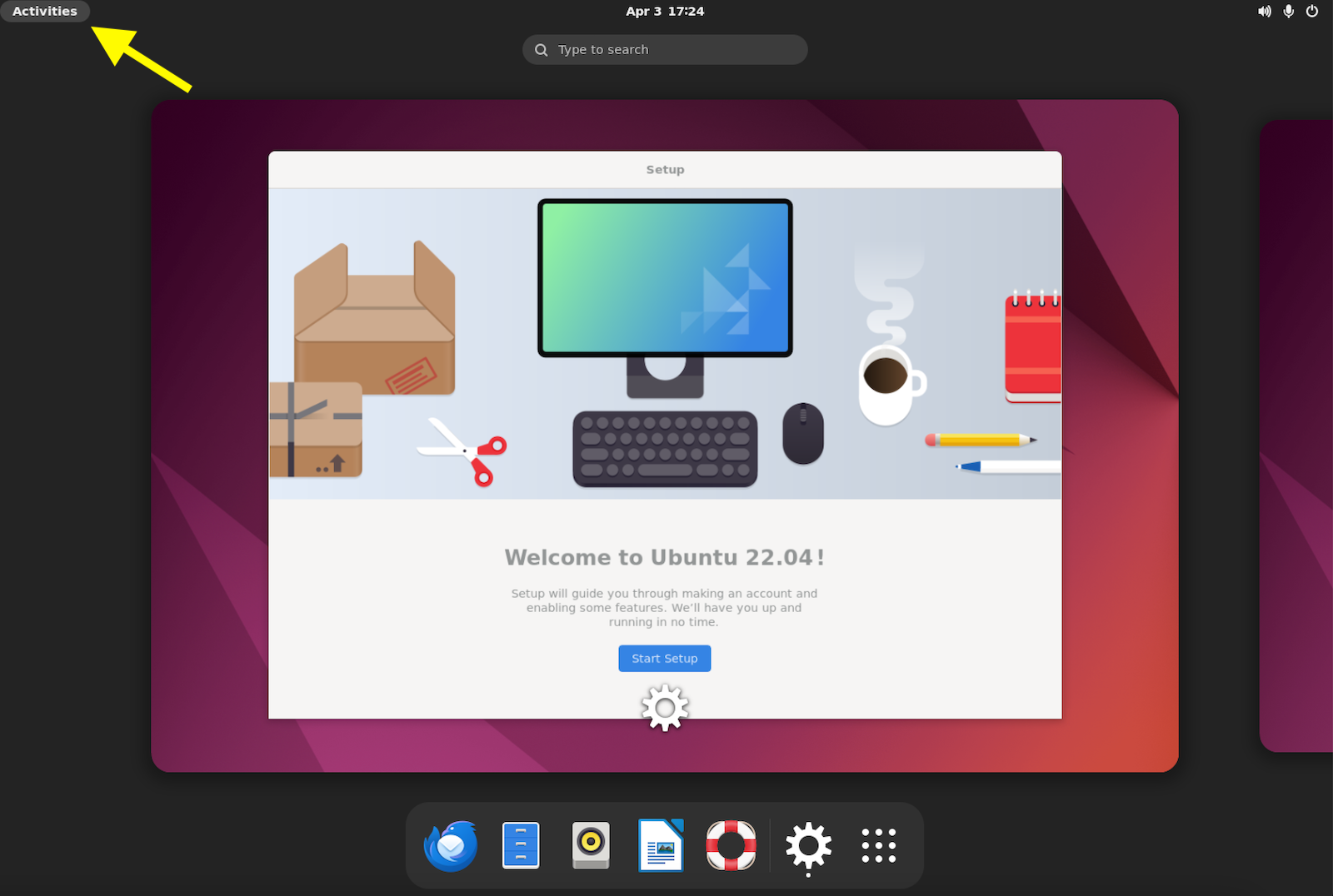The height and width of the screenshot is (896, 1333).
Task: Click the volume speaker icon in top bar
Action: click(x=1264, y=12)
